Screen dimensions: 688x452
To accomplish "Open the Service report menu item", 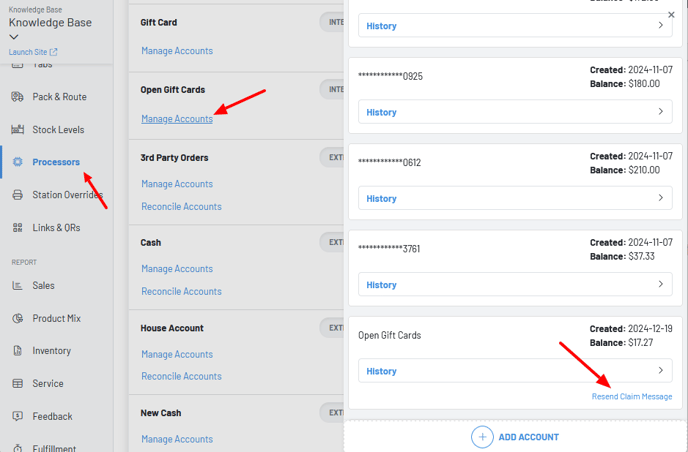I will click(x=47, y=384).
